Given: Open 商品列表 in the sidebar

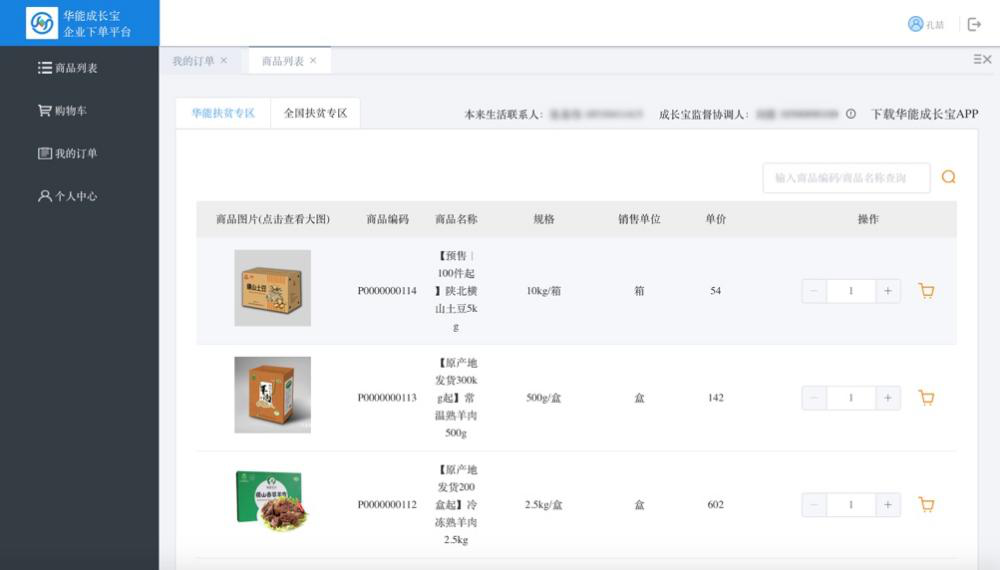Looking at the screenshot, I should coord(68,68).
